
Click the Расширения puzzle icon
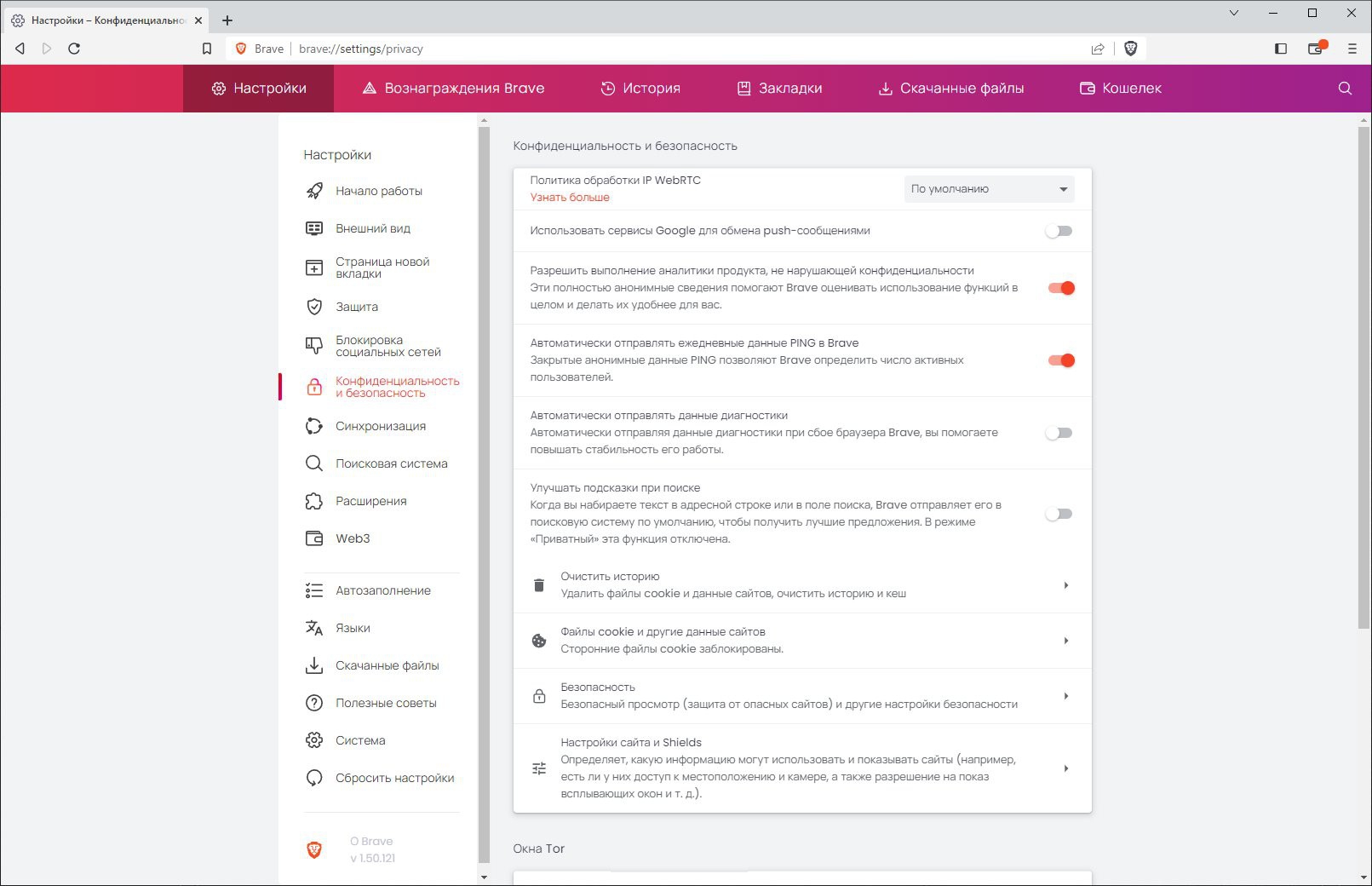click(x=314, y=501)
